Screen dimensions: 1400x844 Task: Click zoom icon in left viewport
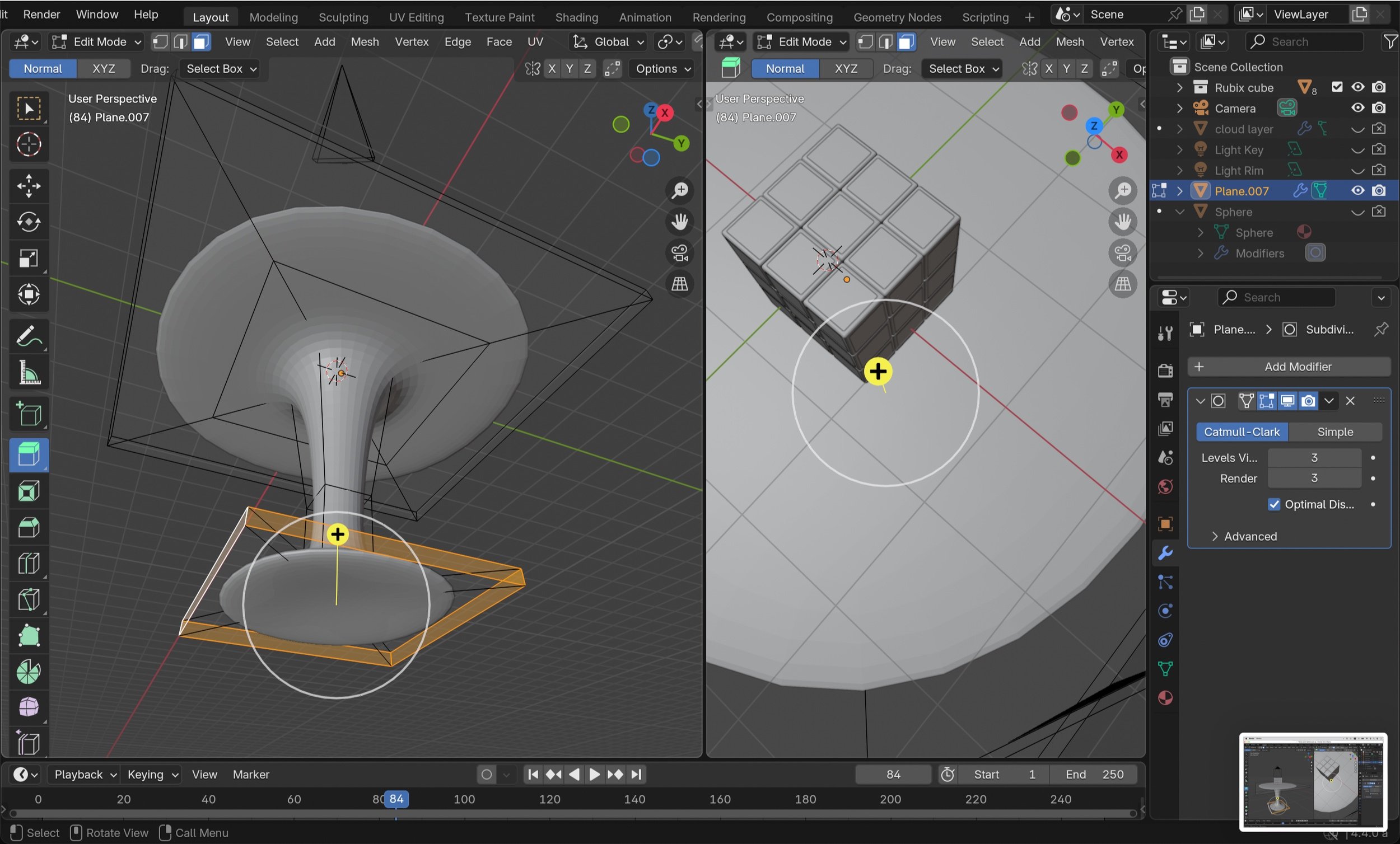click(x=679, y=190)
